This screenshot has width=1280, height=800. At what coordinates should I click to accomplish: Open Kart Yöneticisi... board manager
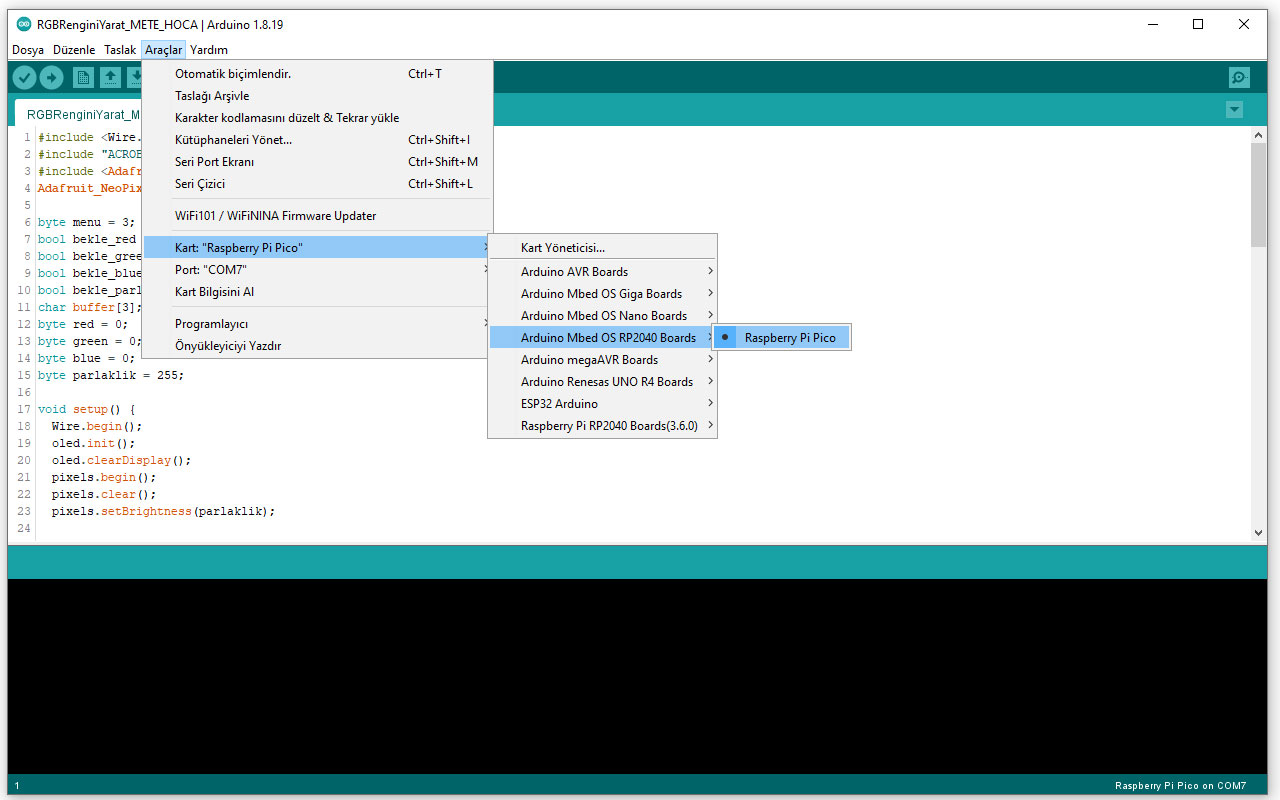(x=603, y=248)
